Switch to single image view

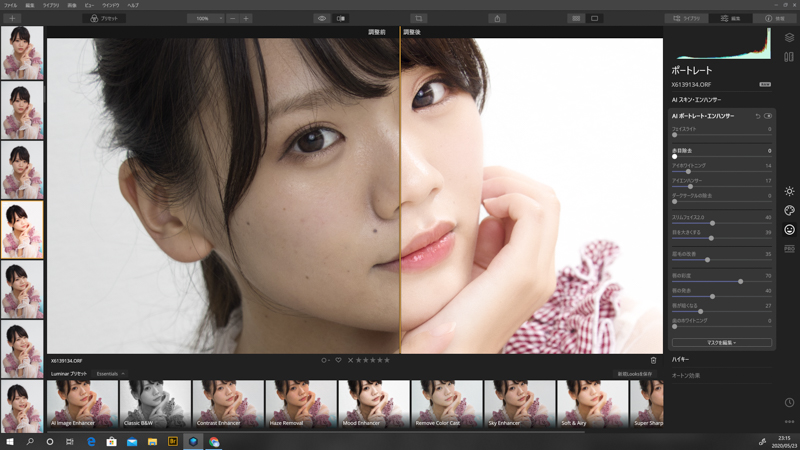(594, 18)
